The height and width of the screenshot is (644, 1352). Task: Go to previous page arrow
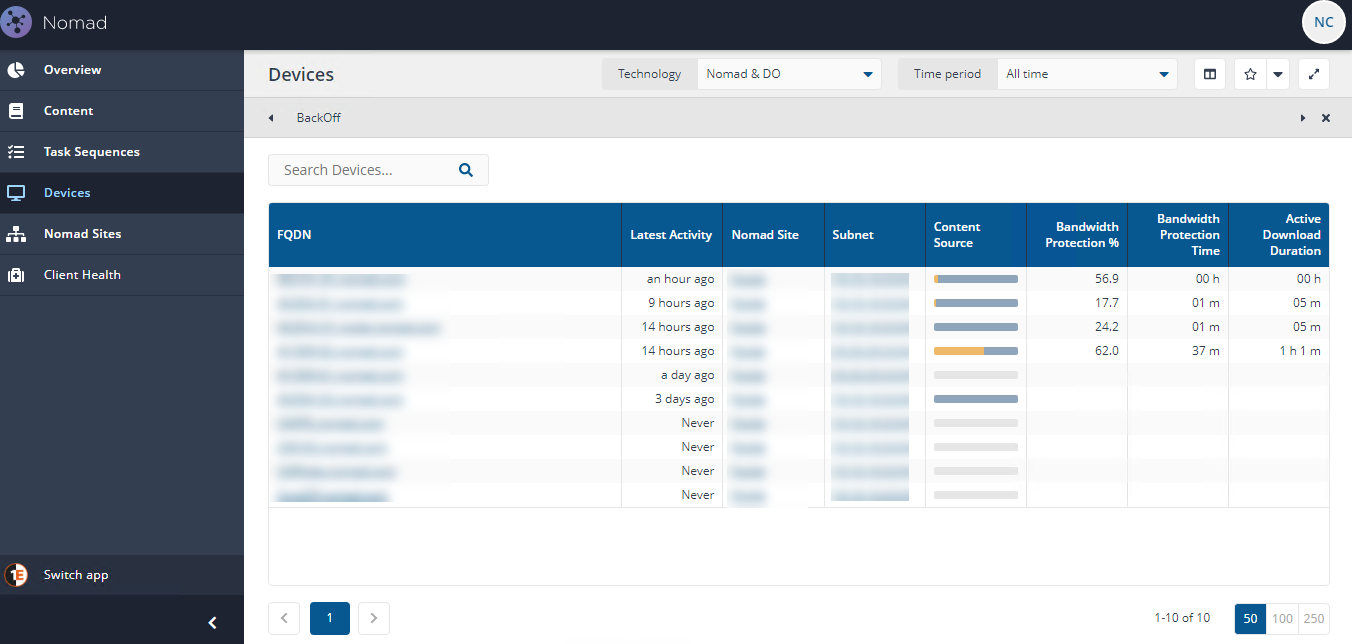[284, 618]
